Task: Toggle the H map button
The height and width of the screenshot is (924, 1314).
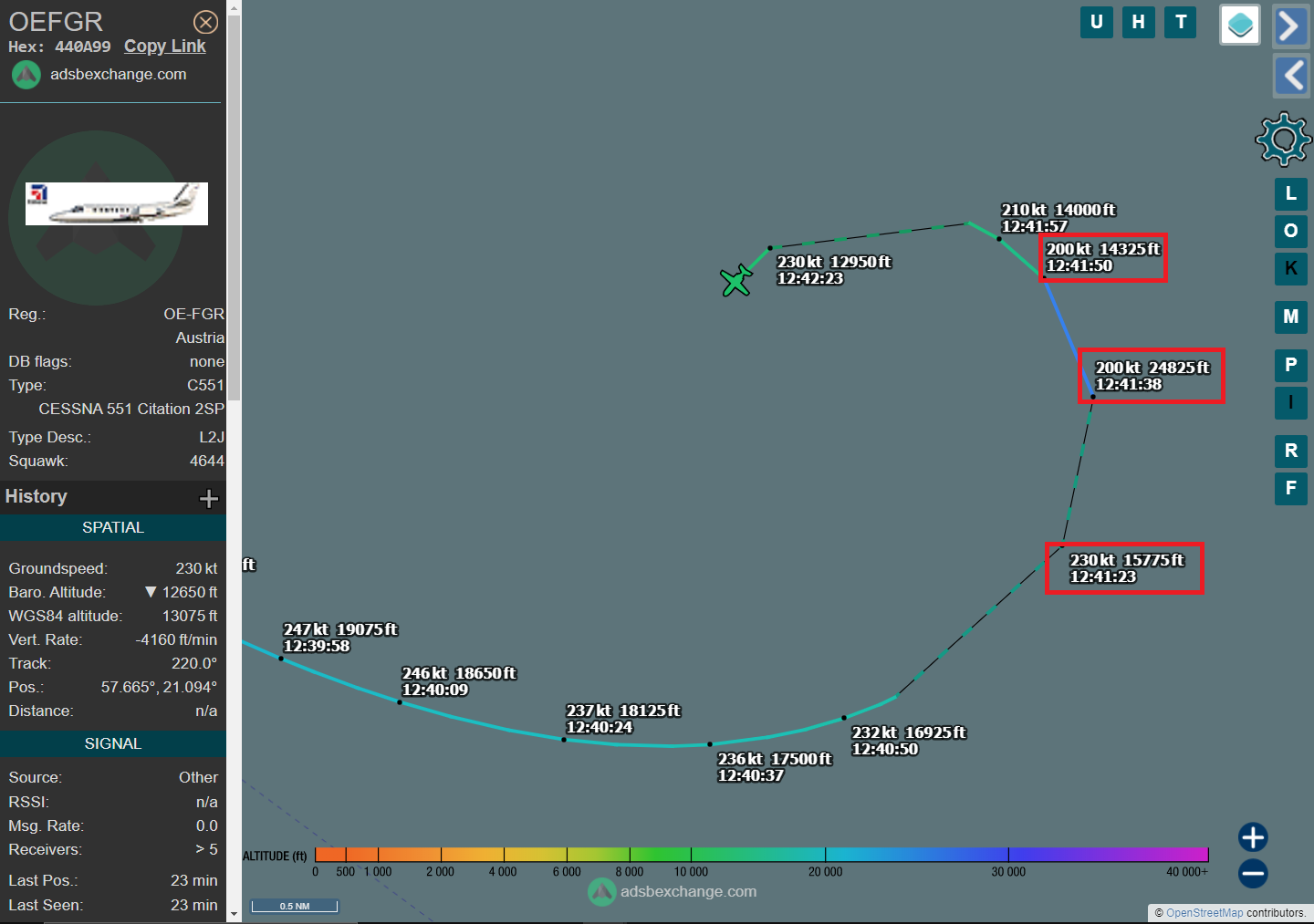Action: tap(1139, 22)
